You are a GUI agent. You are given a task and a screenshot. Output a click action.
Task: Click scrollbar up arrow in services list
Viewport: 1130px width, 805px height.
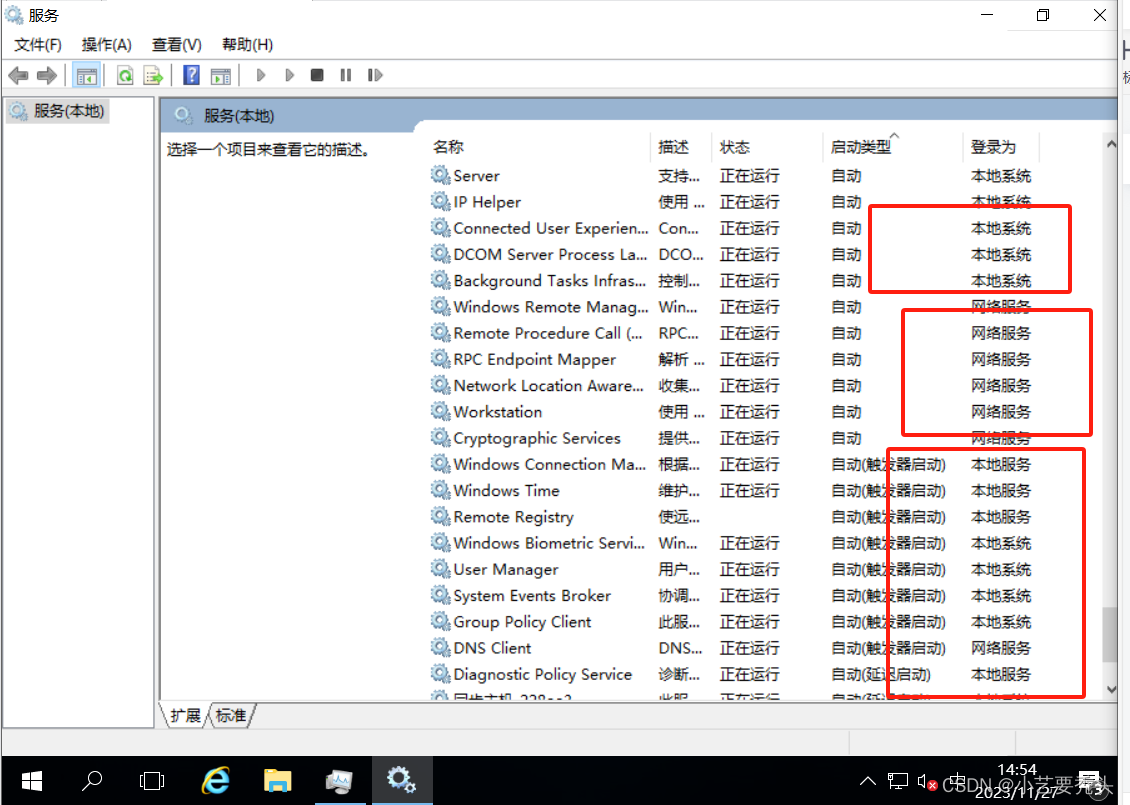(1111, 144)
